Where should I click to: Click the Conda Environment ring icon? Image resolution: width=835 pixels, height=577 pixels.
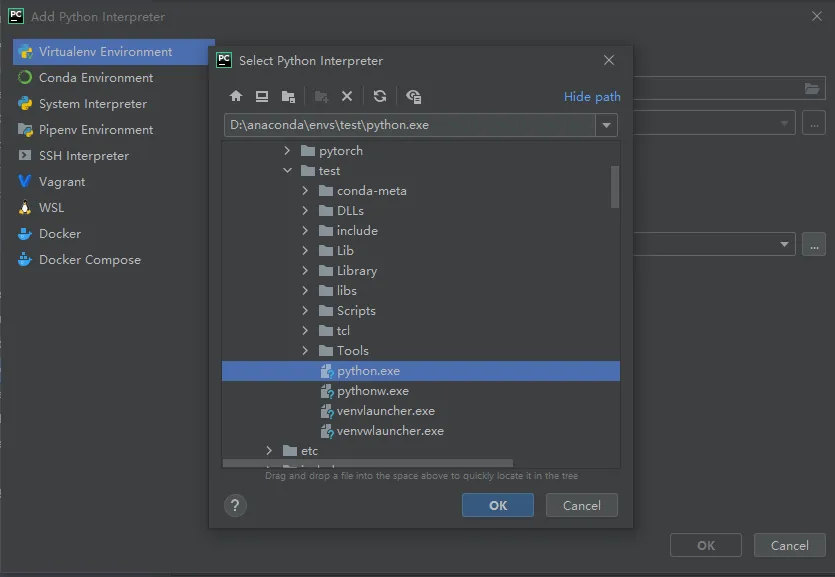25,78
